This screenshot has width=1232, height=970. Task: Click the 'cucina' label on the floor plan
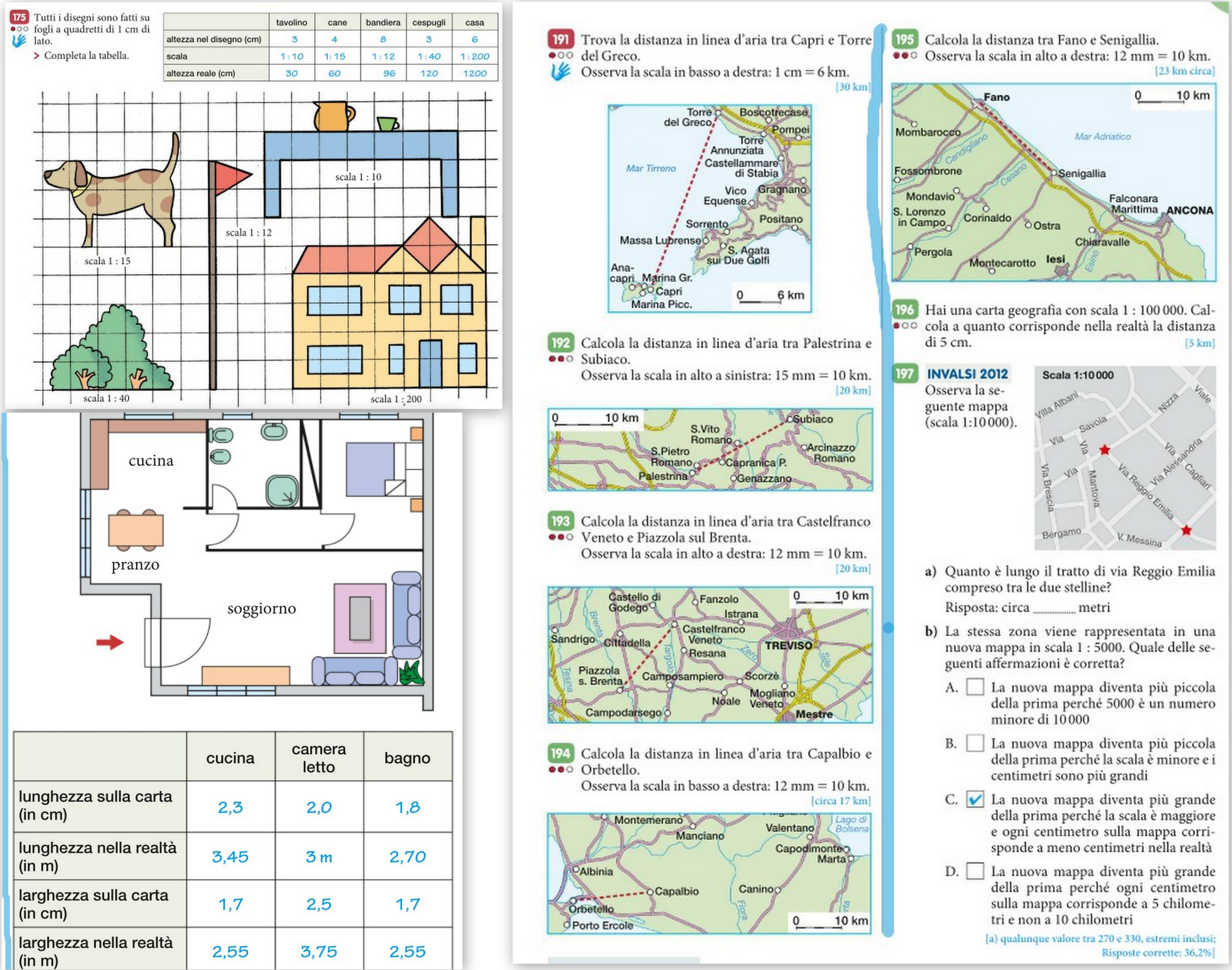tap(151, 460)
